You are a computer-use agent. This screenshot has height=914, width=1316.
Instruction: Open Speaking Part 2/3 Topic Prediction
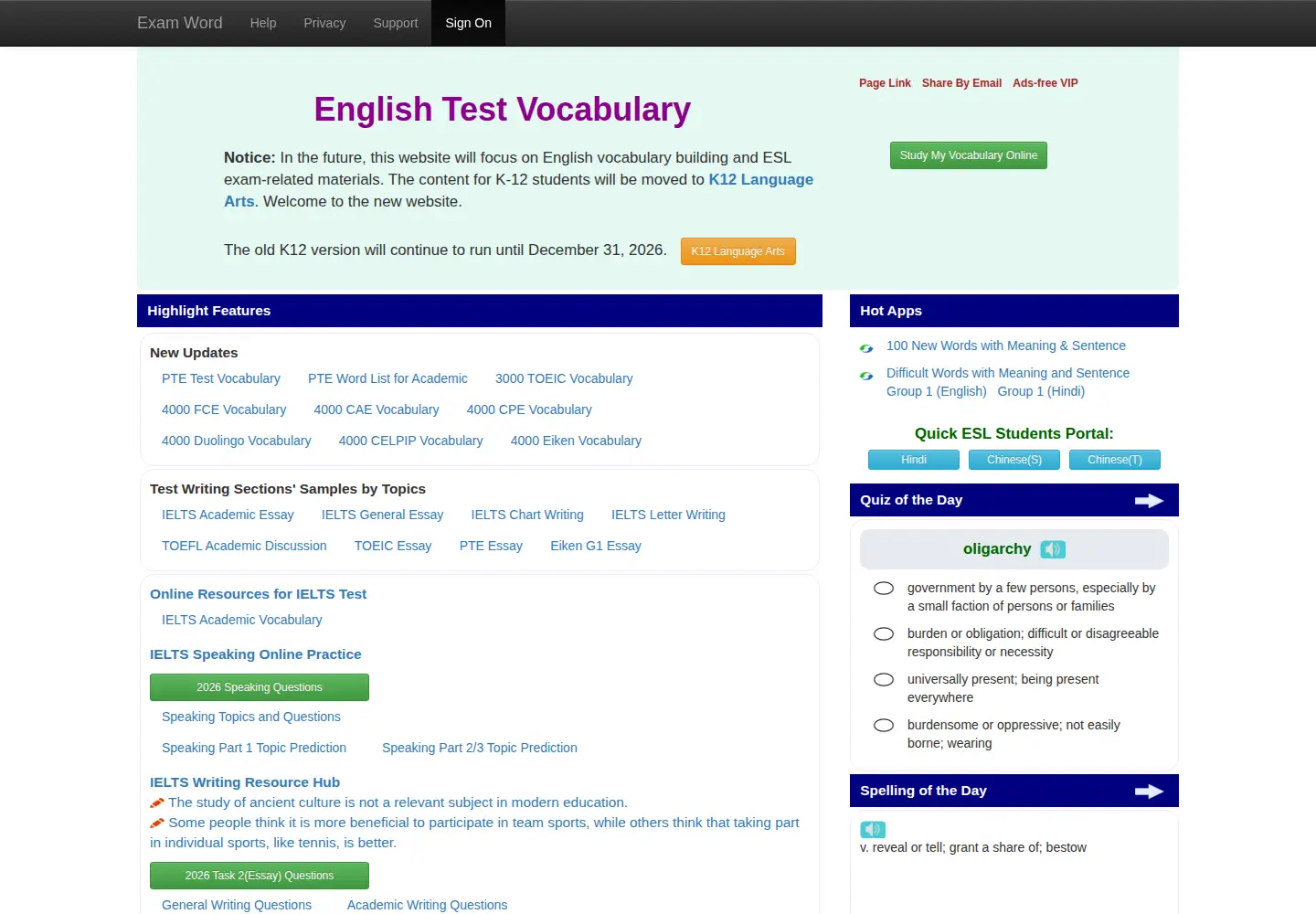(x=480, y=748)
